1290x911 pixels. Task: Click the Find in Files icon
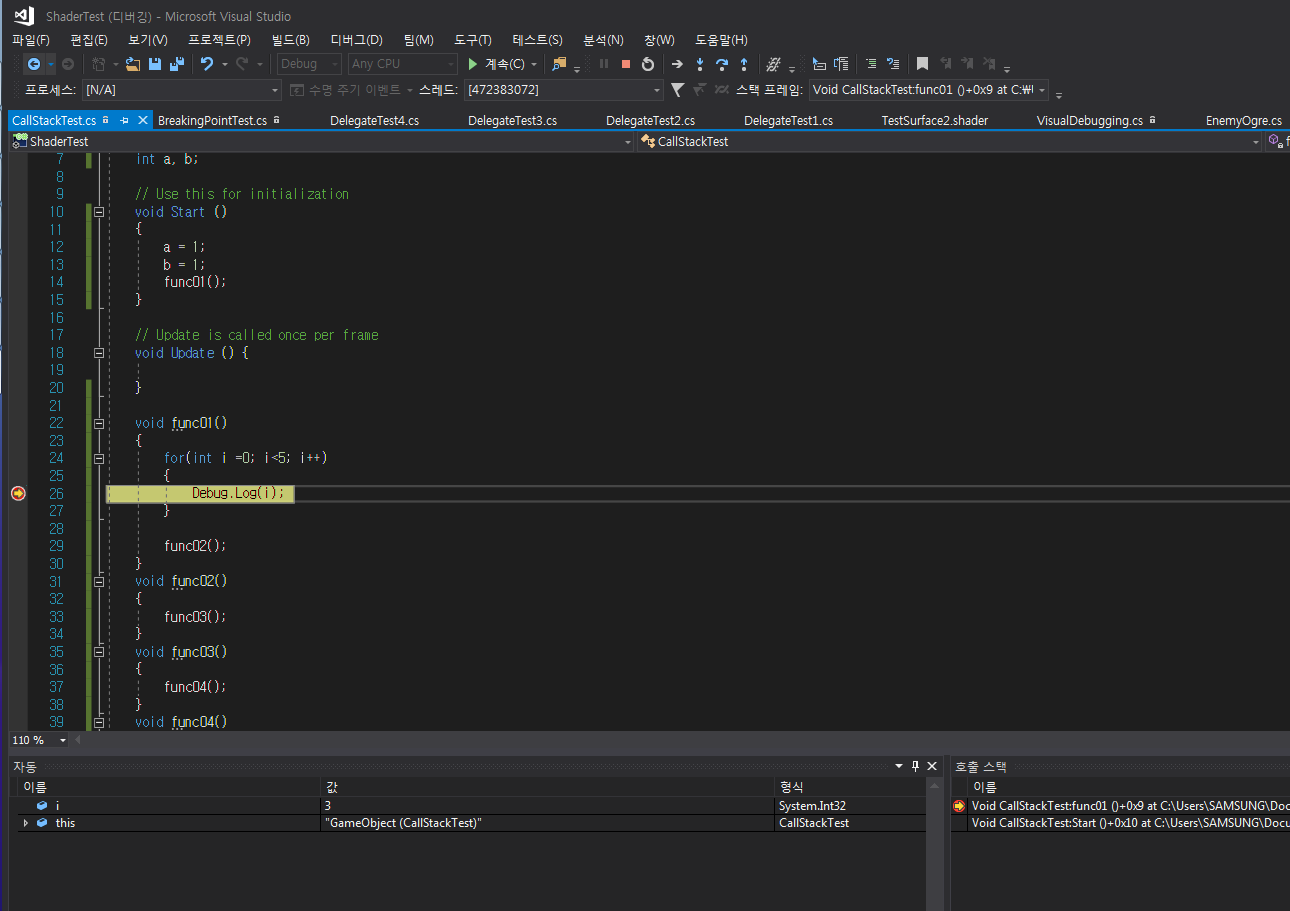point(559,64)
